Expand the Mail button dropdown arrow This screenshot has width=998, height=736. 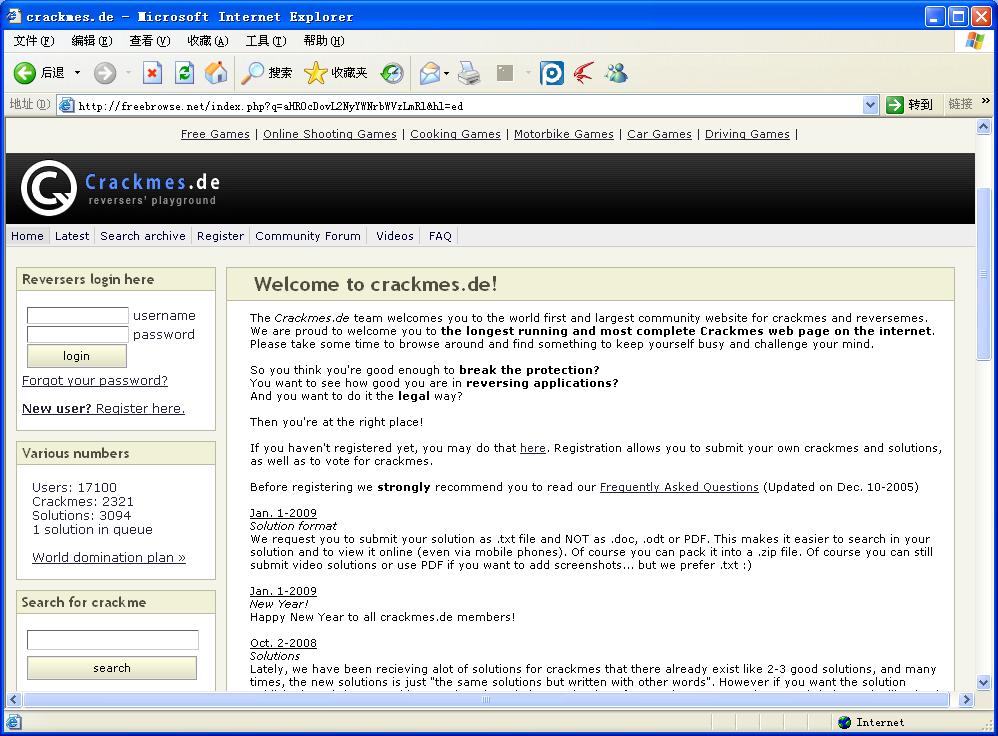(446, 73)
